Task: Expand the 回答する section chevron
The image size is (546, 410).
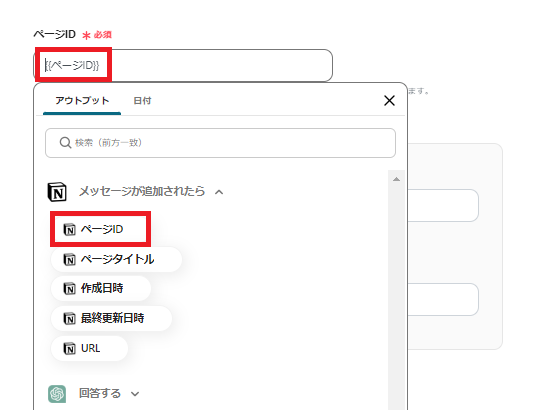Action: point(135,394)
